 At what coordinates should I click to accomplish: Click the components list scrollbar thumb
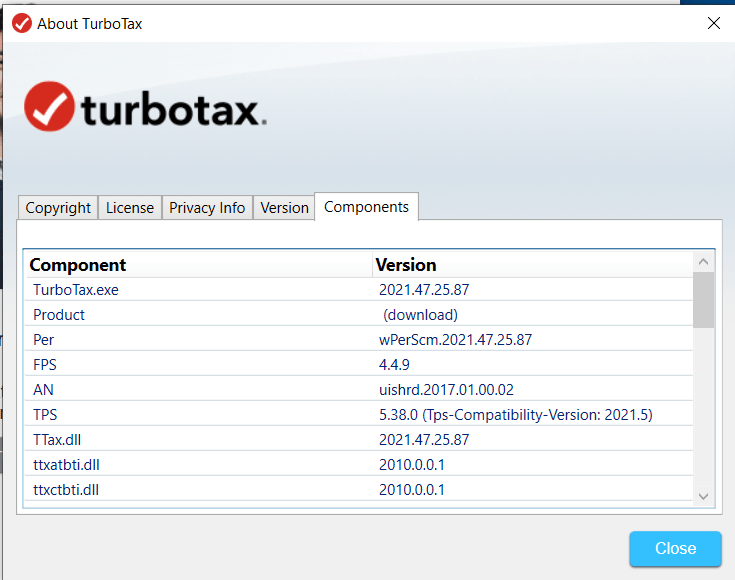(x=703, y=300)
